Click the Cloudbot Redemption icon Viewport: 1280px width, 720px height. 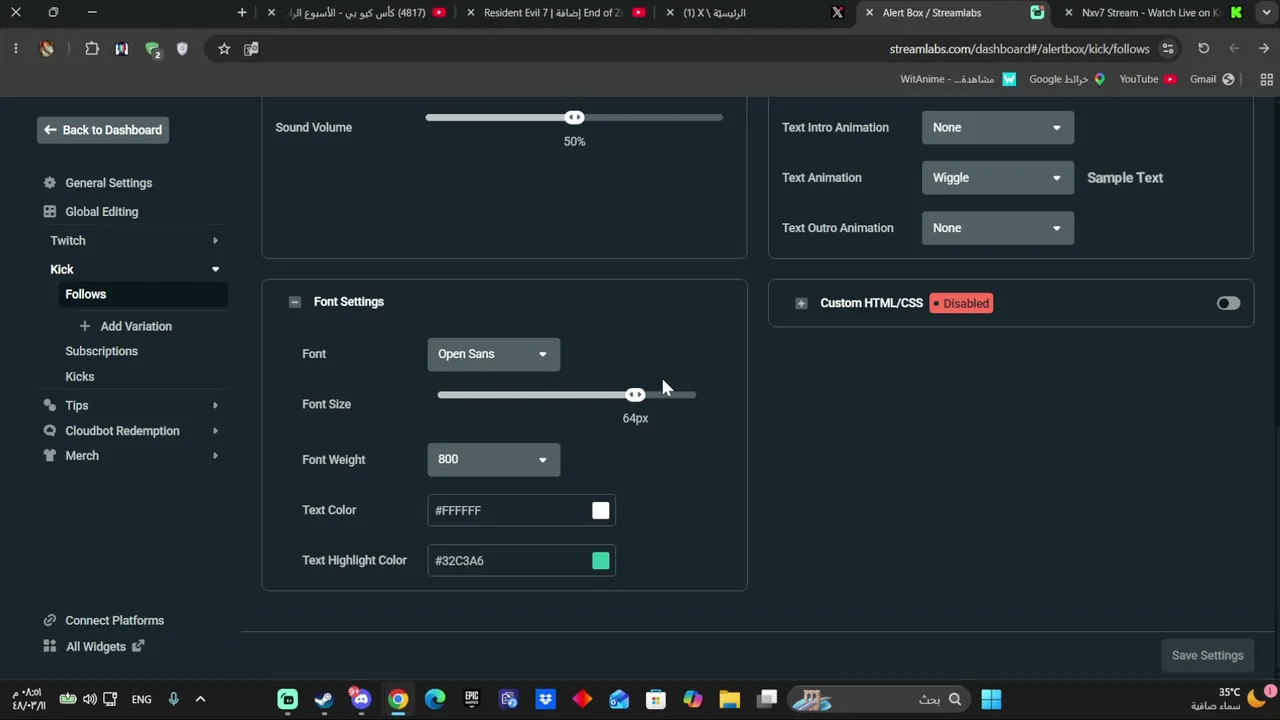point(50,431)
